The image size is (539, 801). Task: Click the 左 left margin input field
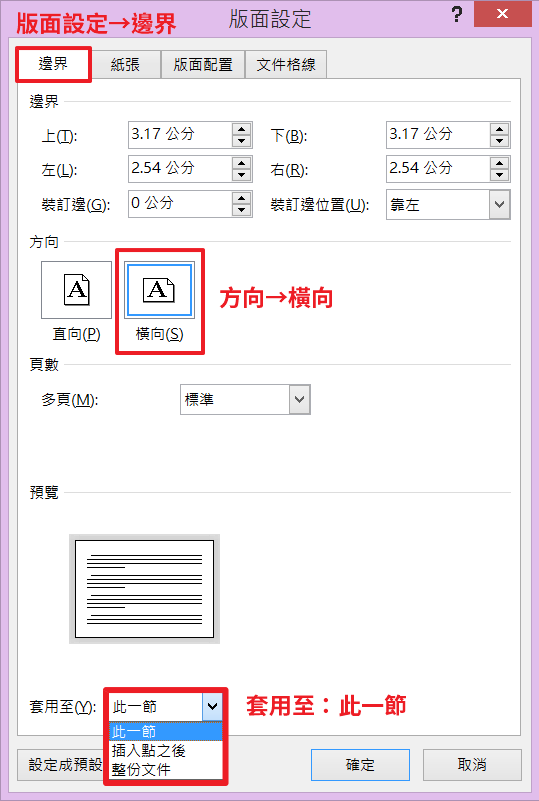point(180,169)
